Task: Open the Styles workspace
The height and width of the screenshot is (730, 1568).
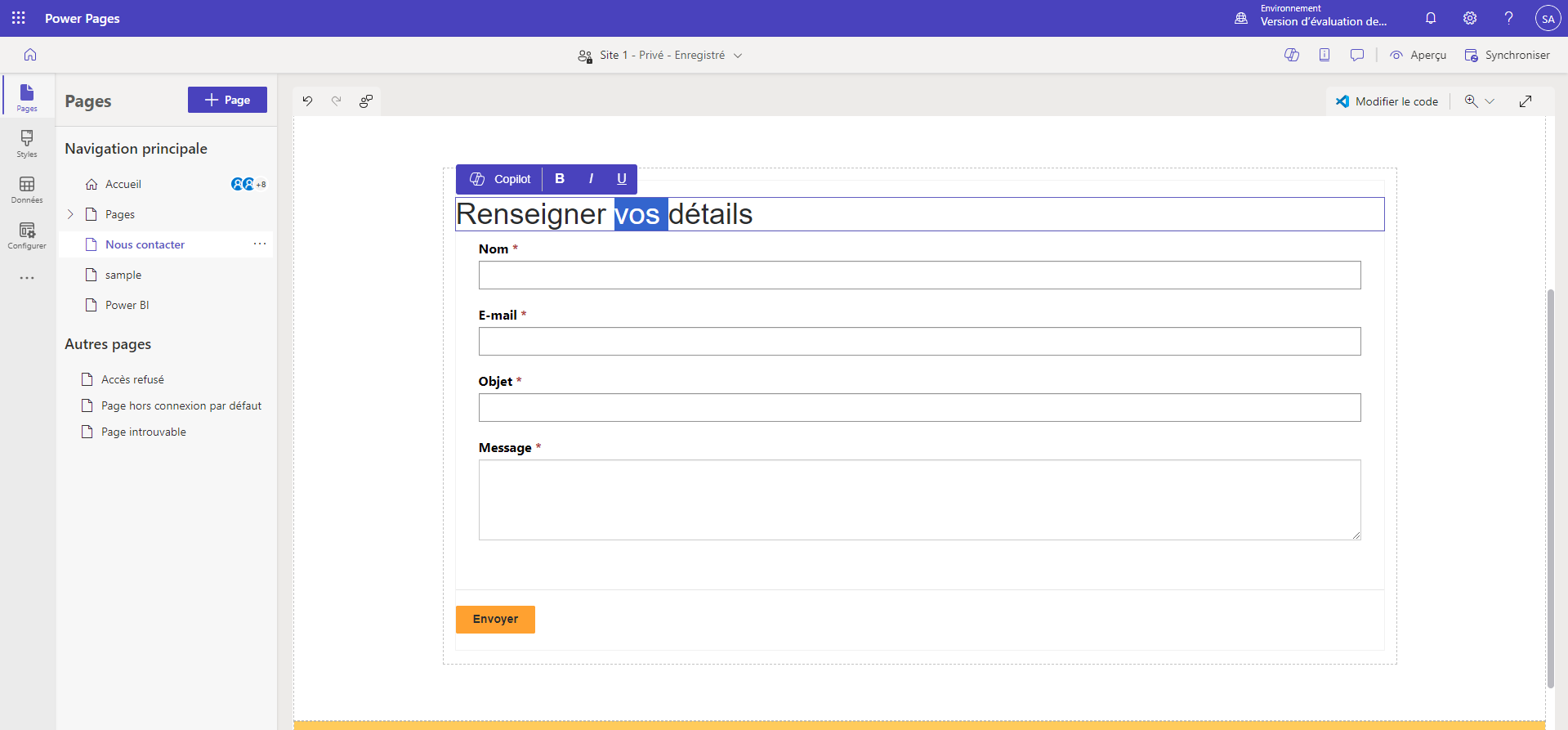Action: (x=27, y=143)
